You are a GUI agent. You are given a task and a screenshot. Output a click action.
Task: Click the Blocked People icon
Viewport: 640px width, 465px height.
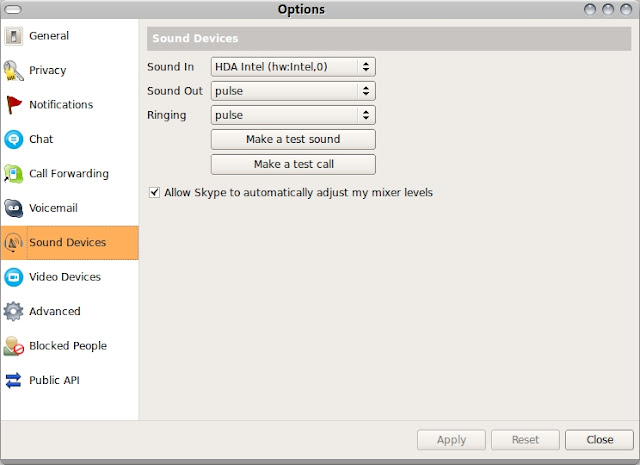pyautogui.click(x=13, y=346)
